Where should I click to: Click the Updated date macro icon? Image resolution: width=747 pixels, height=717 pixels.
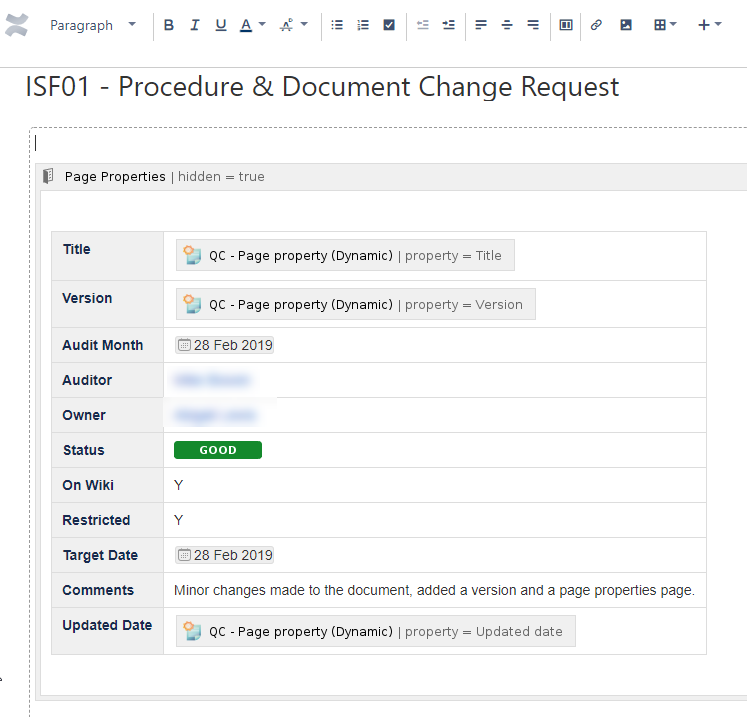click(x=192, y=631)
